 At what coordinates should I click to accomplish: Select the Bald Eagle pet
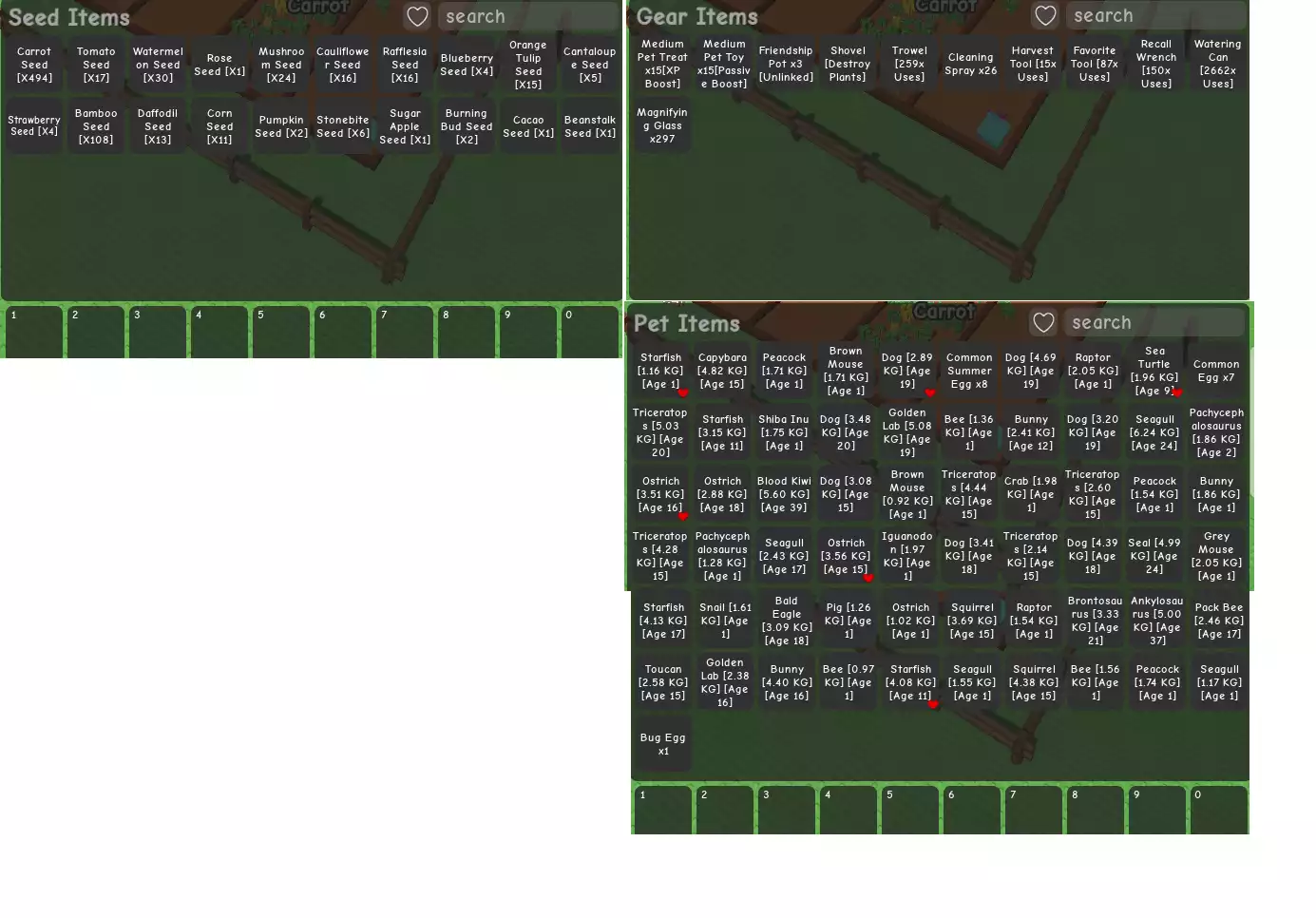point(786,622)
